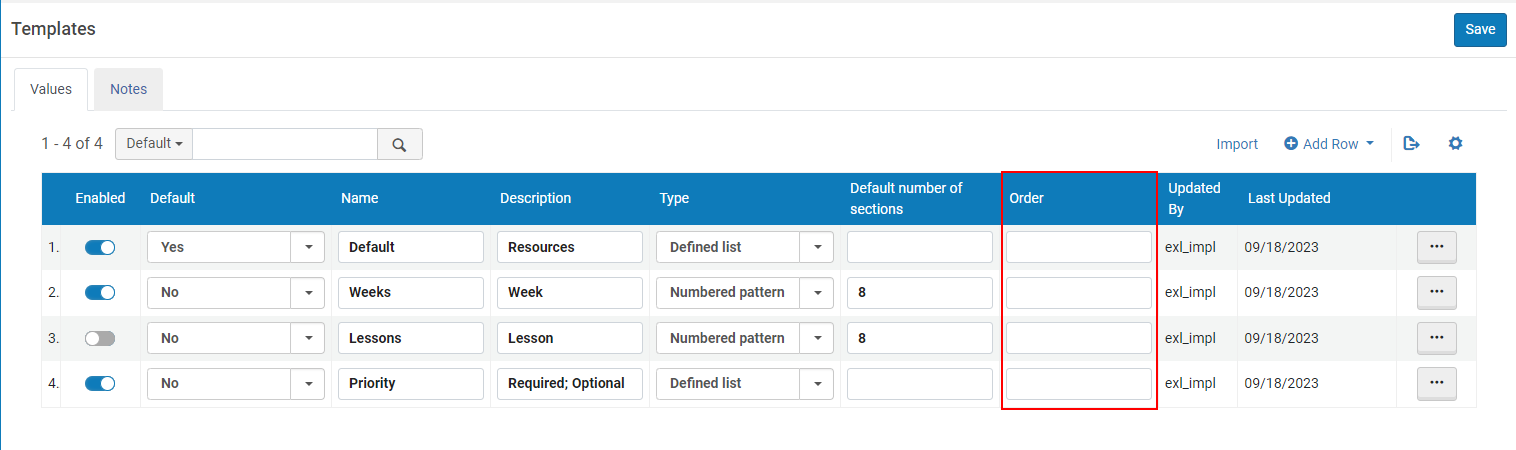Open row actions menu for Priority template
This screenshot has width=1516, height=450.
[x=1436, y=383]
